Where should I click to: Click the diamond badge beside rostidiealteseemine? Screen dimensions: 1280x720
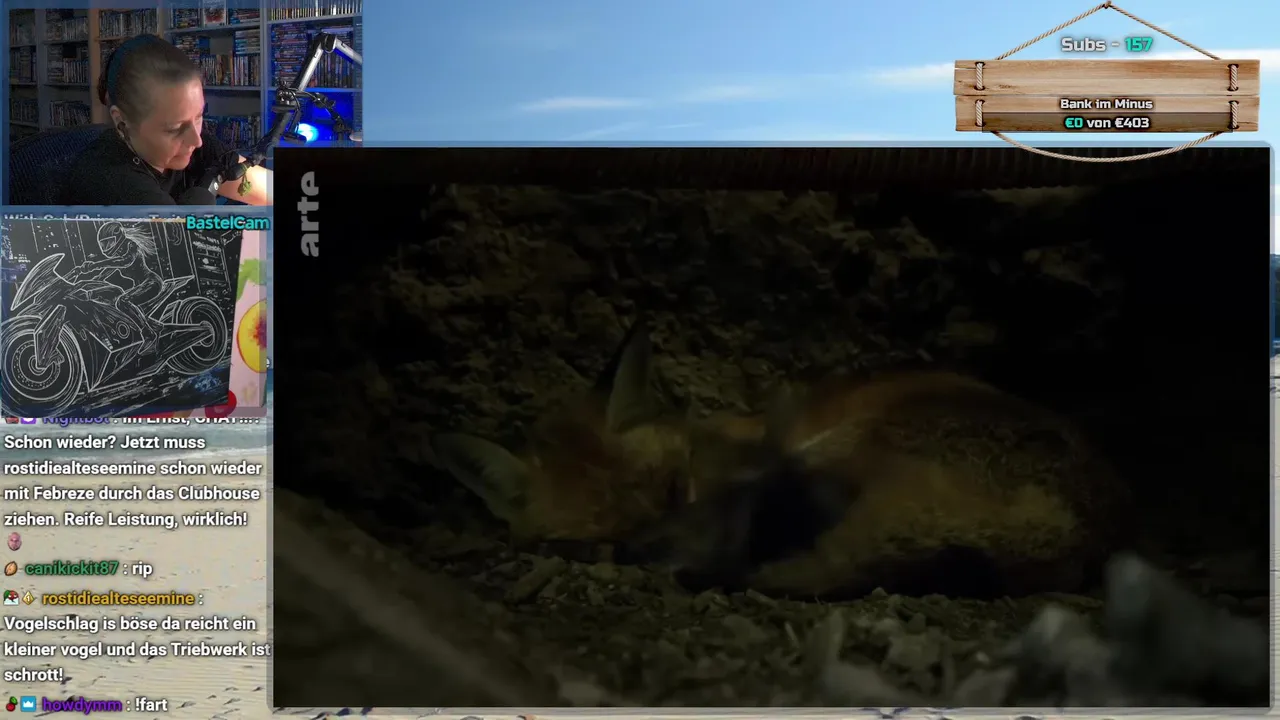(29, 598)
